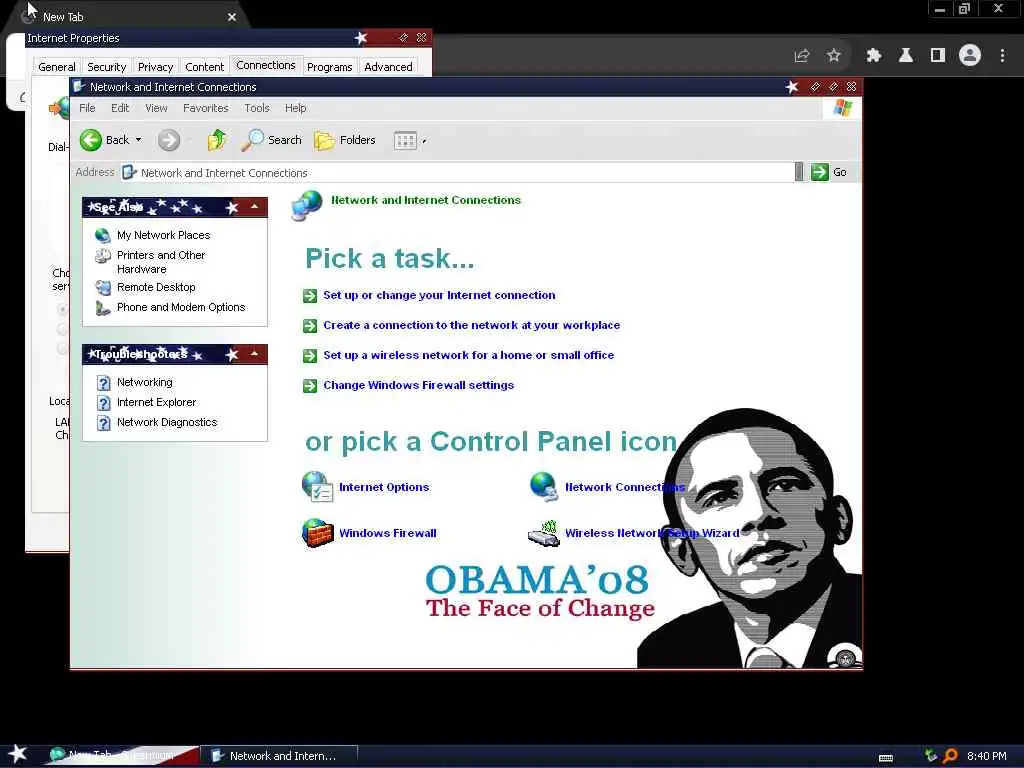
Task: Click the Chrome profile avatar icon
Action: tap(970, 56)
